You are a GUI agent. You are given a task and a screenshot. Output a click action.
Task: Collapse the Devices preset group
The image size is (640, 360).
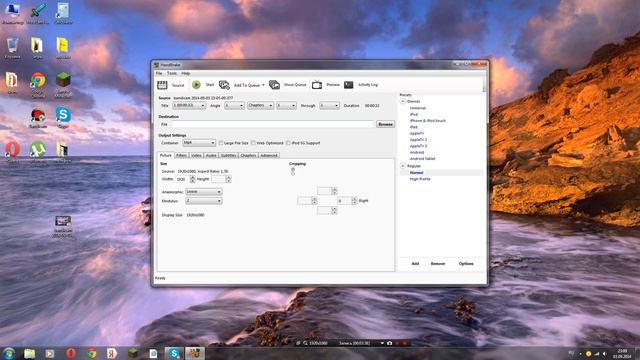click(403, 101)
